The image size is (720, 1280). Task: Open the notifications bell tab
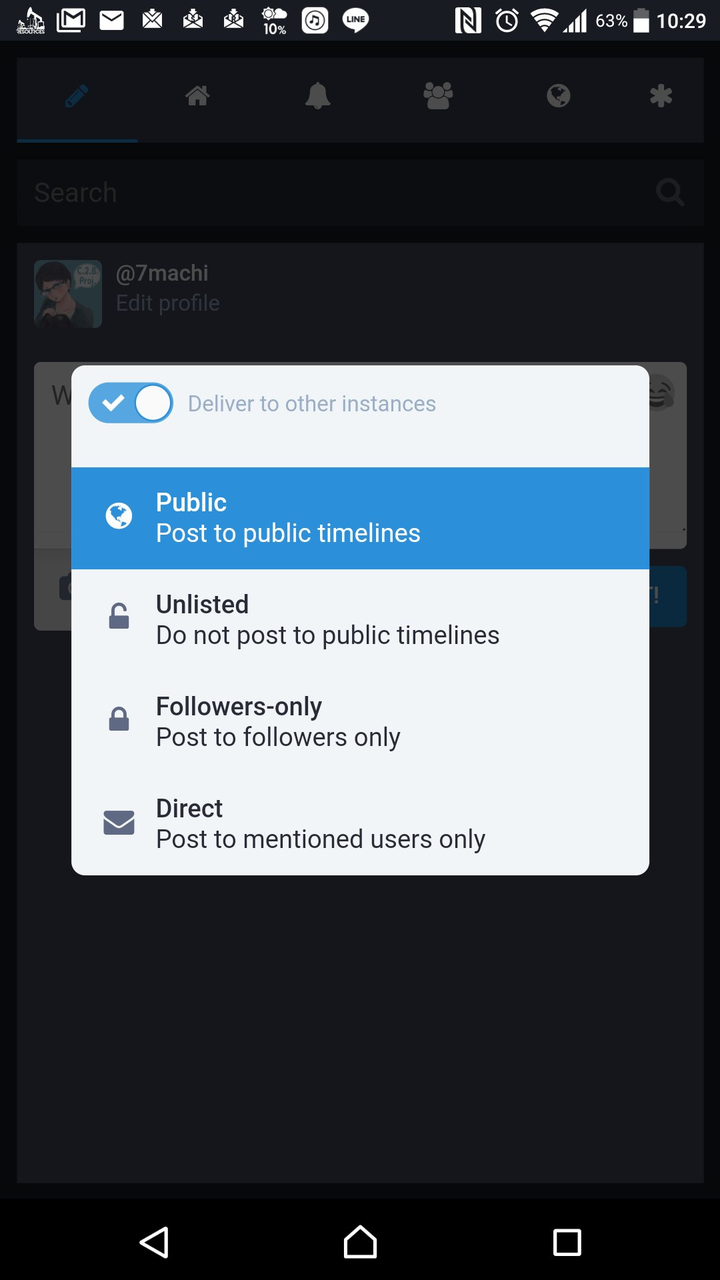pyautogui.click(x=318, y=97)
